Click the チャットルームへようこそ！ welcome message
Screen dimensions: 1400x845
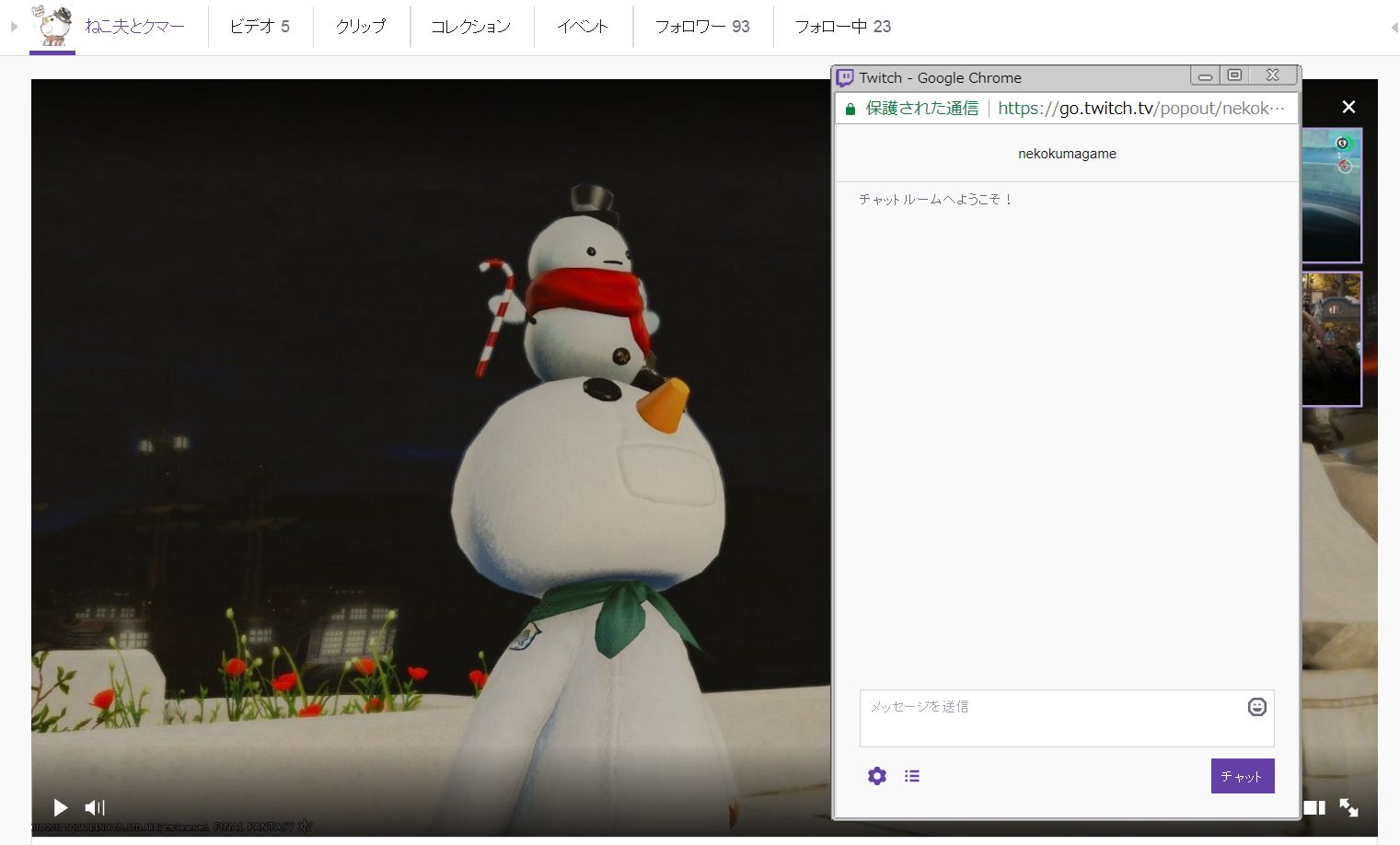[x=935, y=199]
